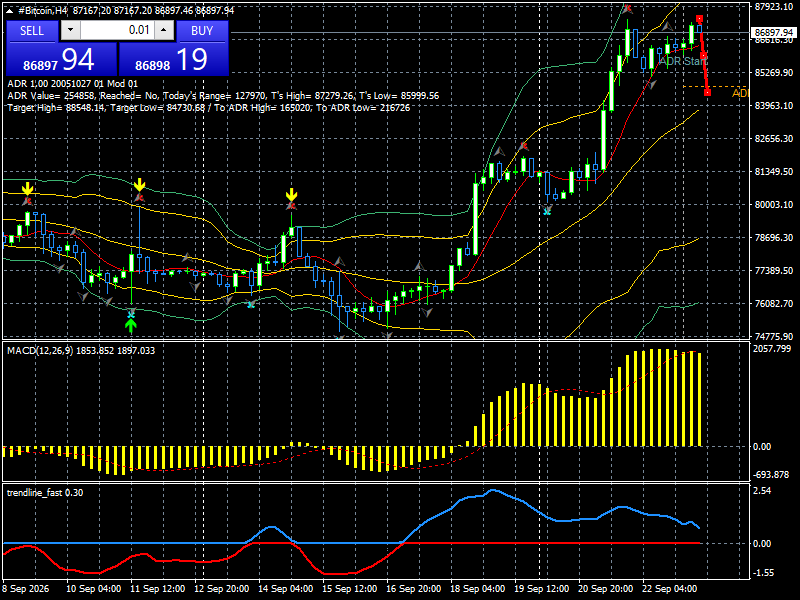Click the SELL button

pyautogui.click(x=32, y=31)
